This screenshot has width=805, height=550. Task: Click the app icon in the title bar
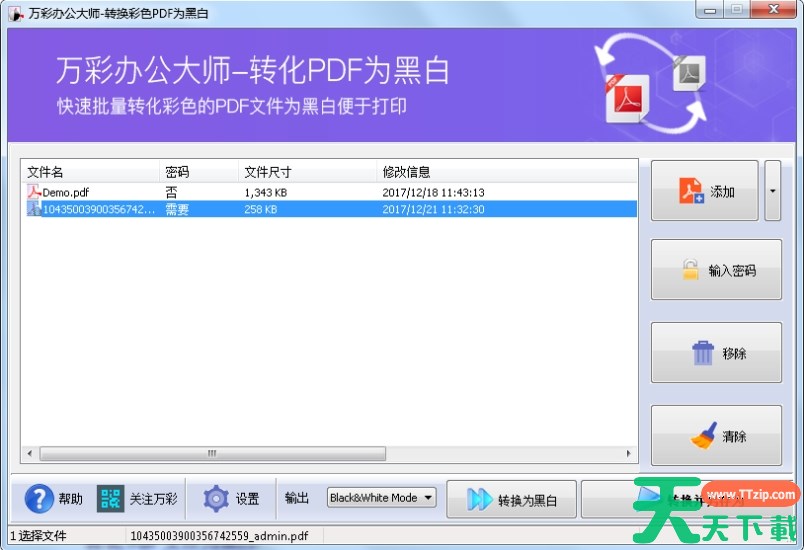point(16,13)
